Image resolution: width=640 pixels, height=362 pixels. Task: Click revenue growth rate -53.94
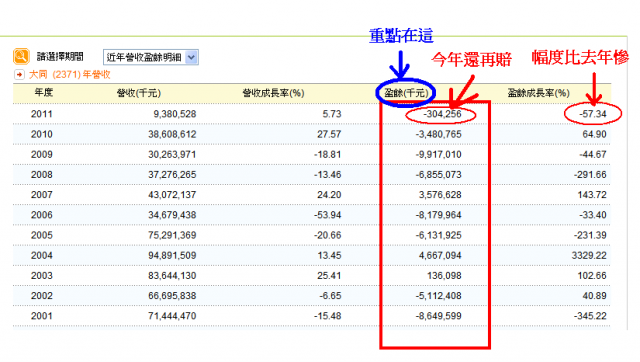(x=327, y=215)
